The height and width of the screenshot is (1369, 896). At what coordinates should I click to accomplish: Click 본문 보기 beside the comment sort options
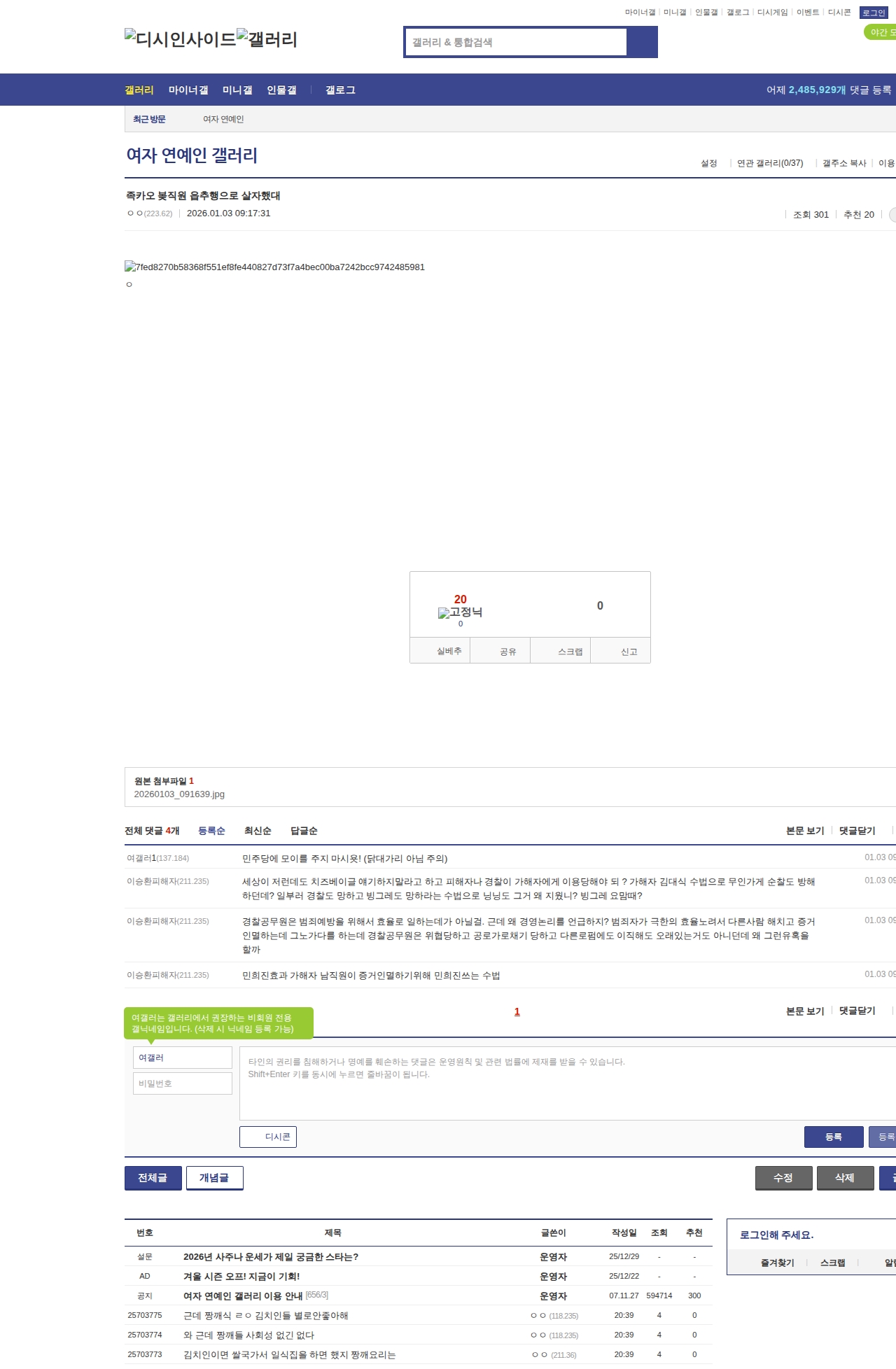pyautogui.click(x=805, y=831)
